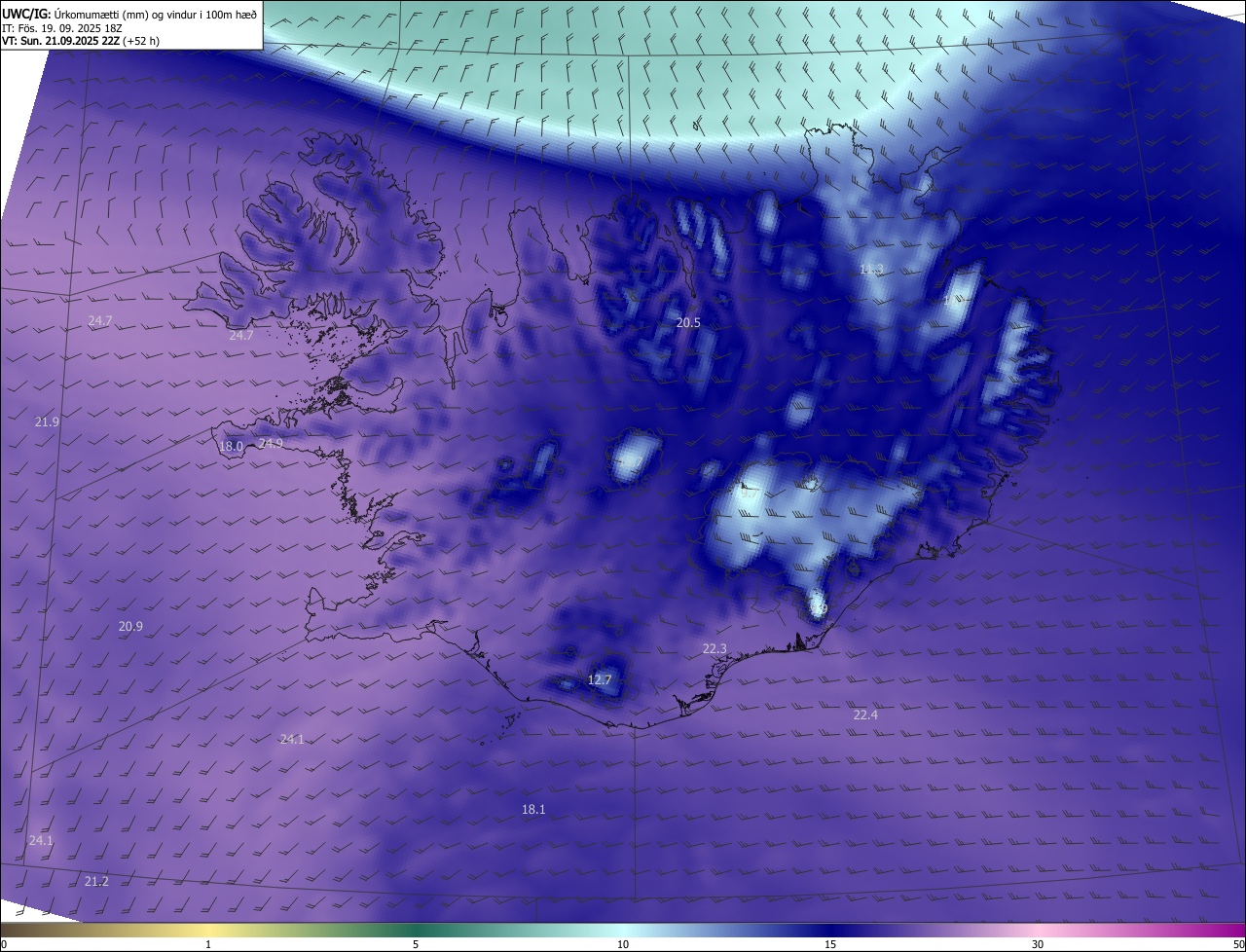Click the map value label 20.5
The image size is (1246, 952).
click(688, 322)
